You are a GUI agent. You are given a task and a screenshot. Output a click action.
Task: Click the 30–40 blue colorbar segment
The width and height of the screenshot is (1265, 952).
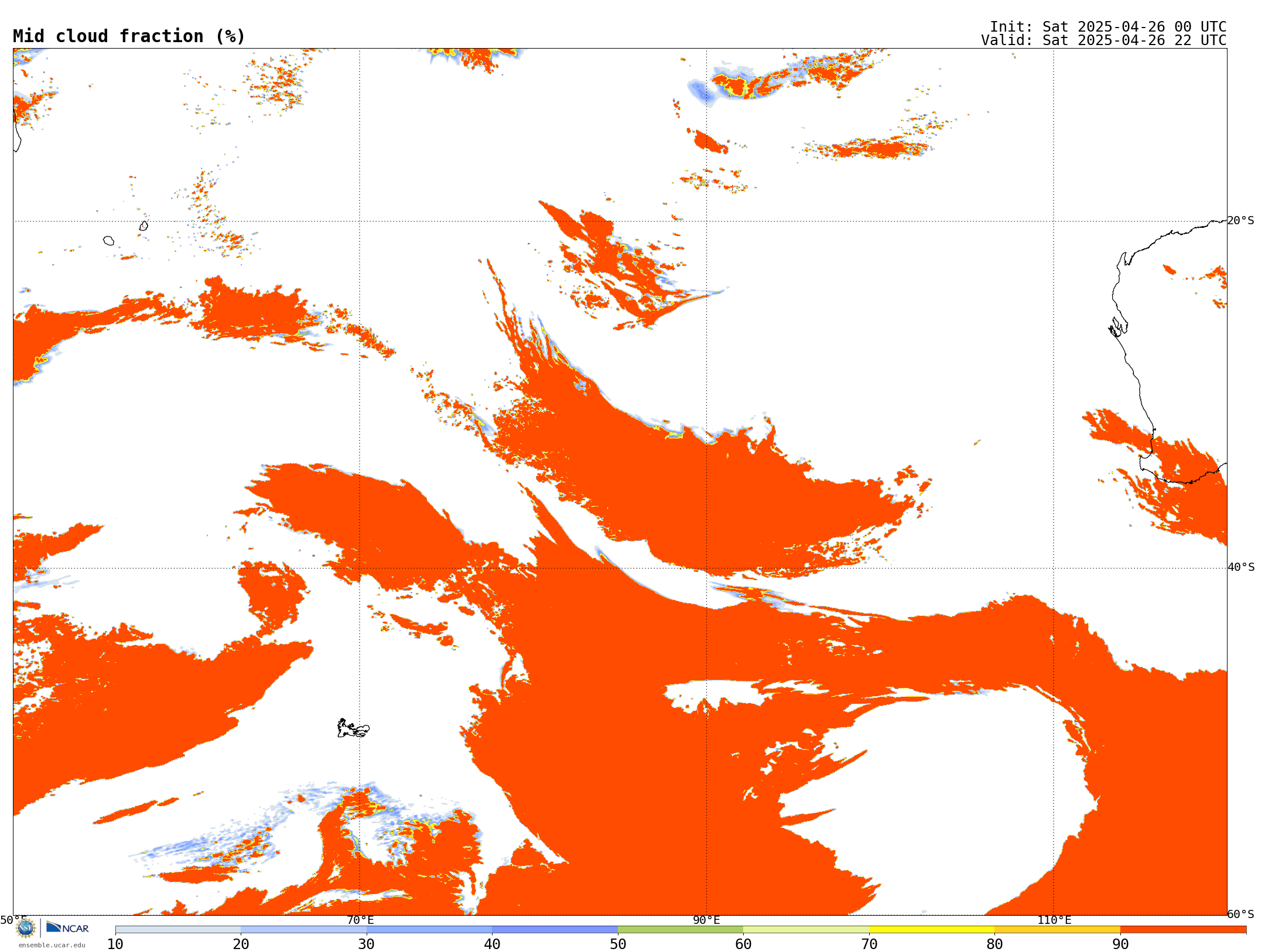coord(429,930)
